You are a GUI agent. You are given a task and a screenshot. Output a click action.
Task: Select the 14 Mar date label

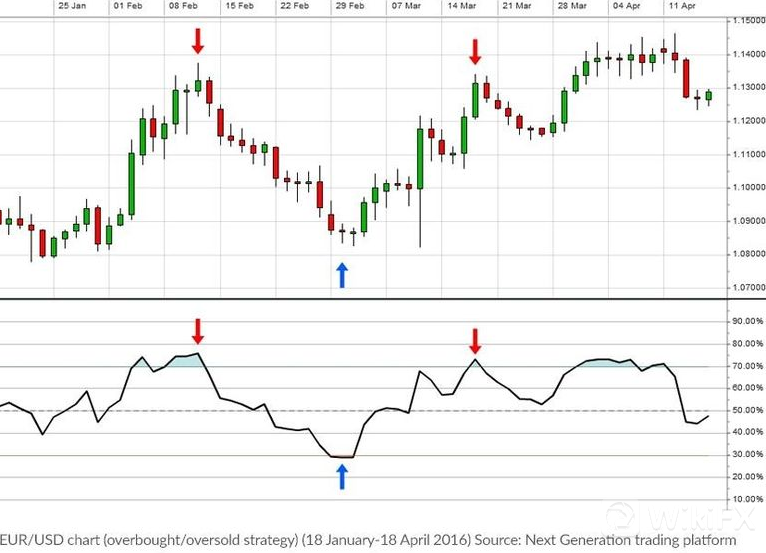coord(461,6)
